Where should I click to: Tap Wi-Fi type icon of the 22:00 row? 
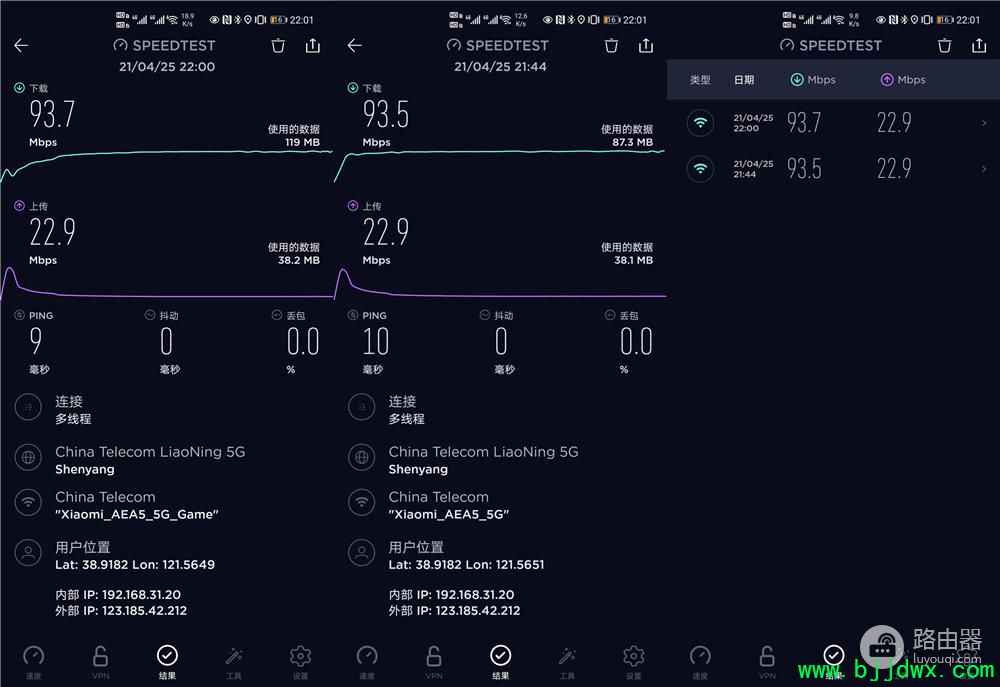[x=700, y=122]
